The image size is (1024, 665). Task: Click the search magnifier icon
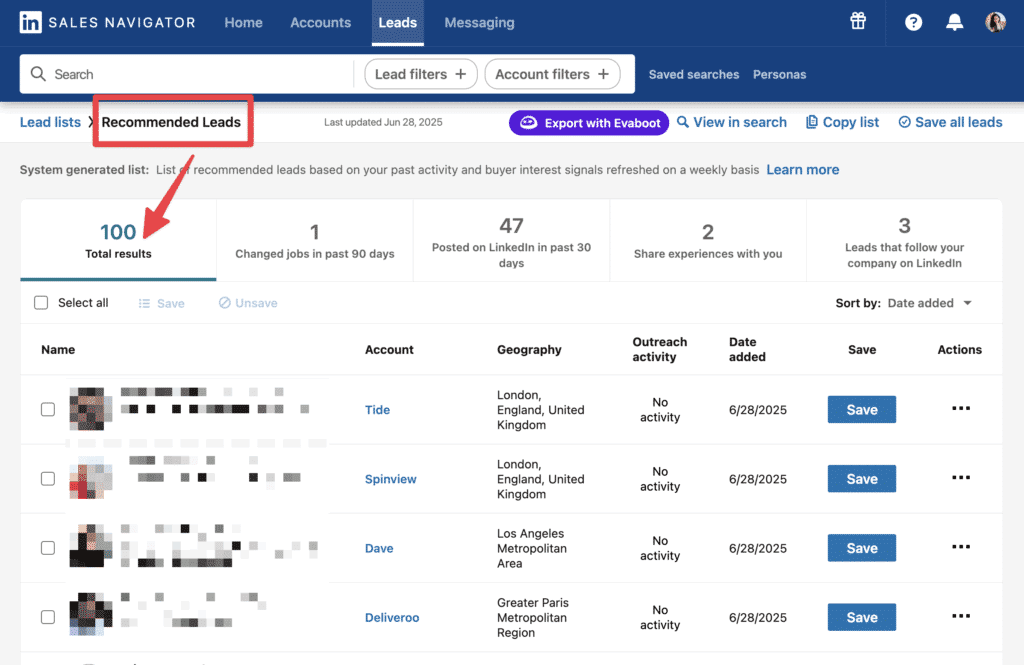point(38,74)
